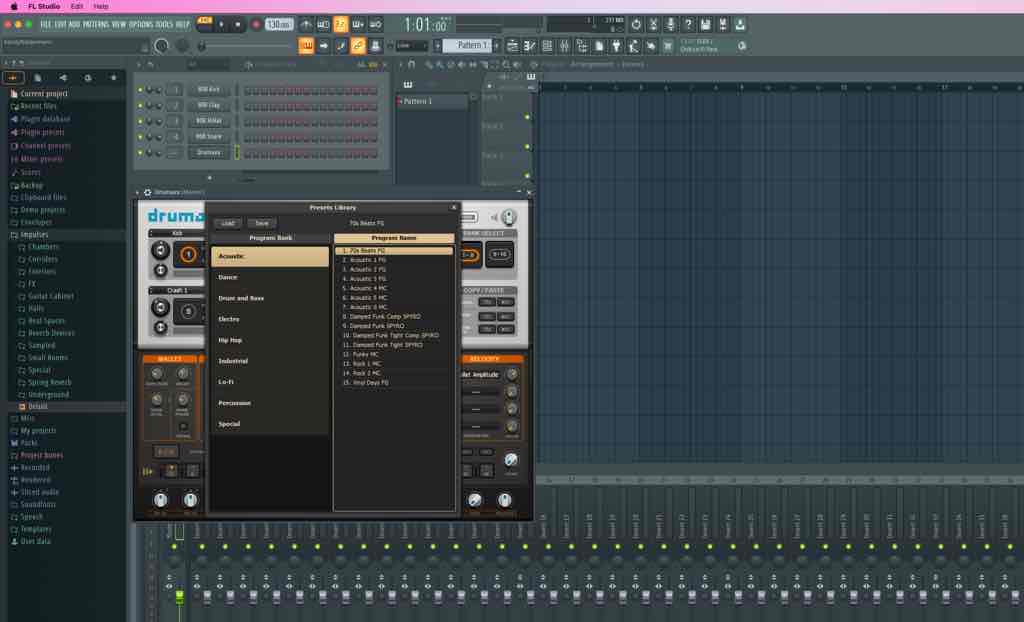Open the FILE menu in FL Studio toolbar

click(46, 24)
